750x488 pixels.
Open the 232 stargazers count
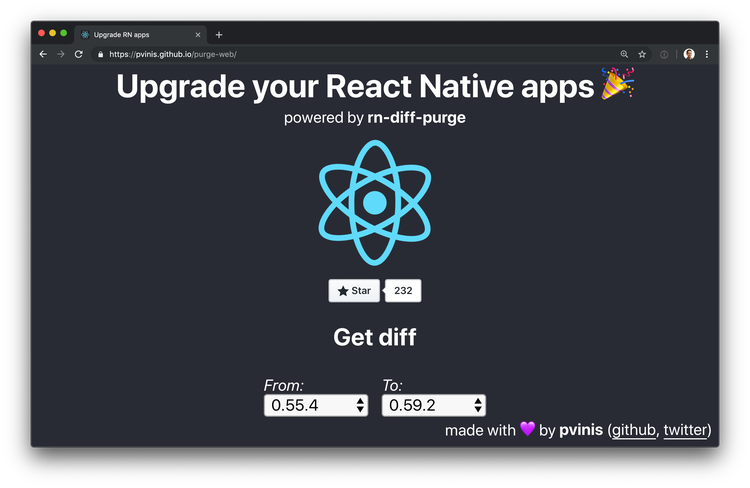tap(403, 290)
